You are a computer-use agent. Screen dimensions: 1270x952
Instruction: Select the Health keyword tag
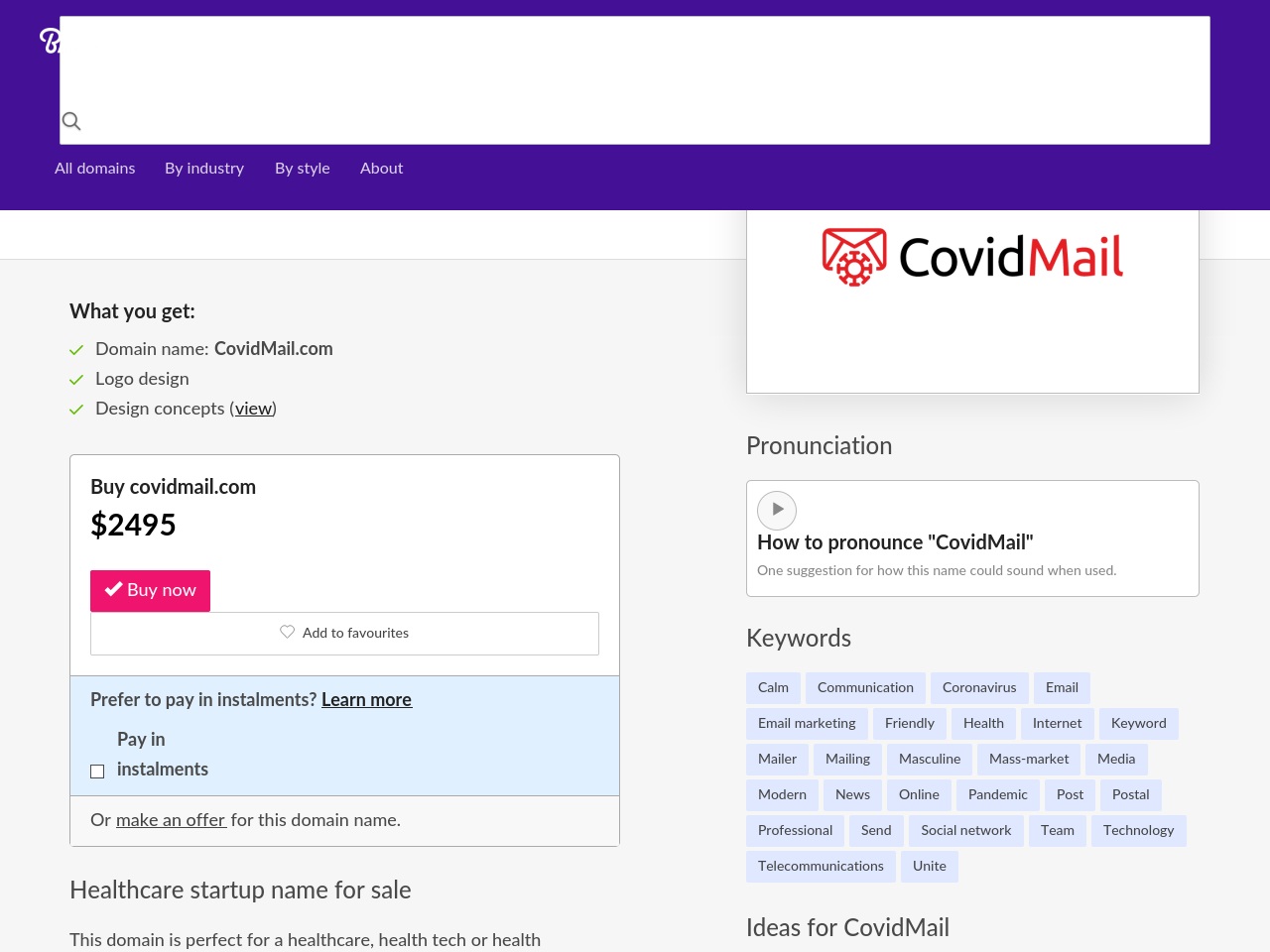tap(983, 724)
